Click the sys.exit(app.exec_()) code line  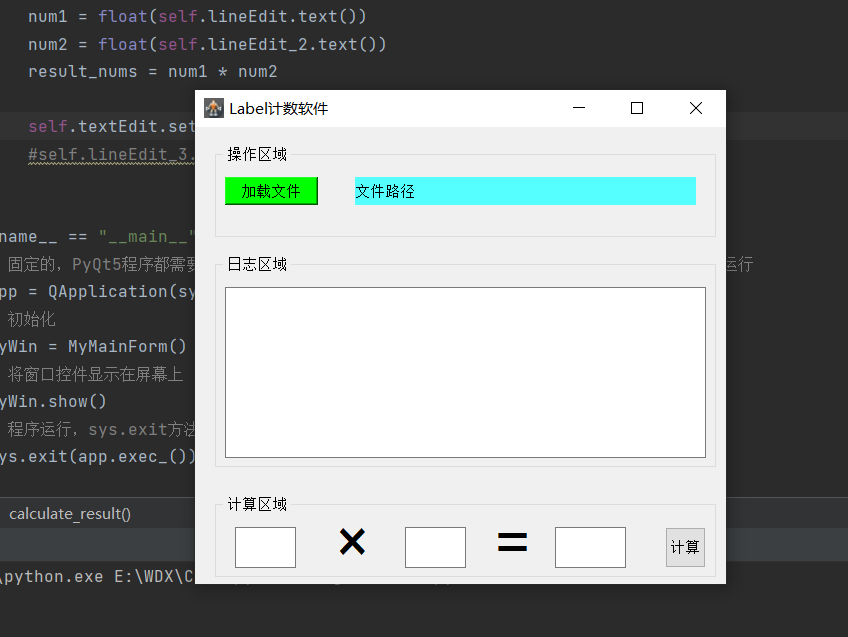[97, 456]
